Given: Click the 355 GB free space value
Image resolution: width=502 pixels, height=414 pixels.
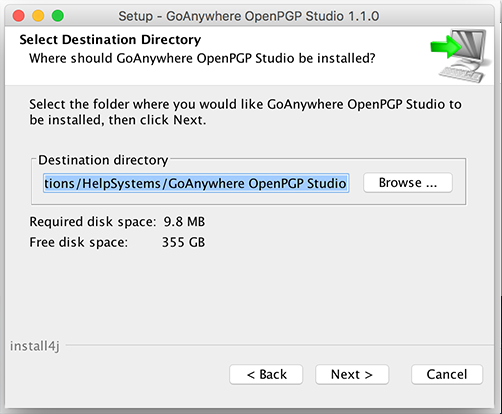Looking at the screenshot, I should point(183,242).
